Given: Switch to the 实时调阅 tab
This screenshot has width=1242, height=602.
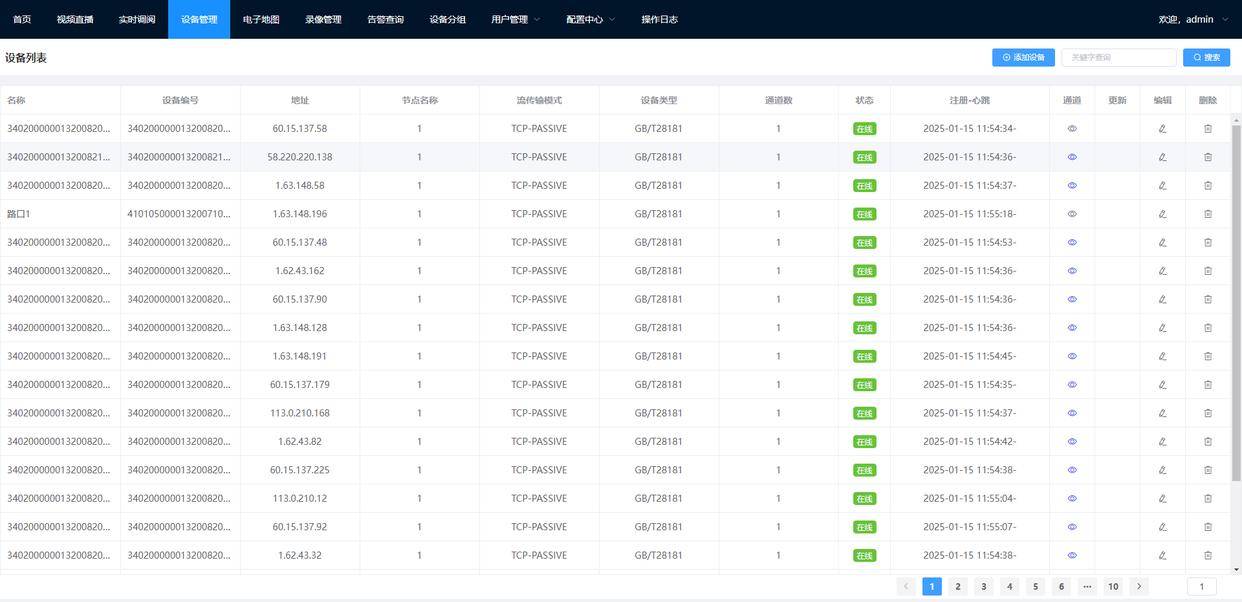Looking at the screenshot, I should (137, 19).
